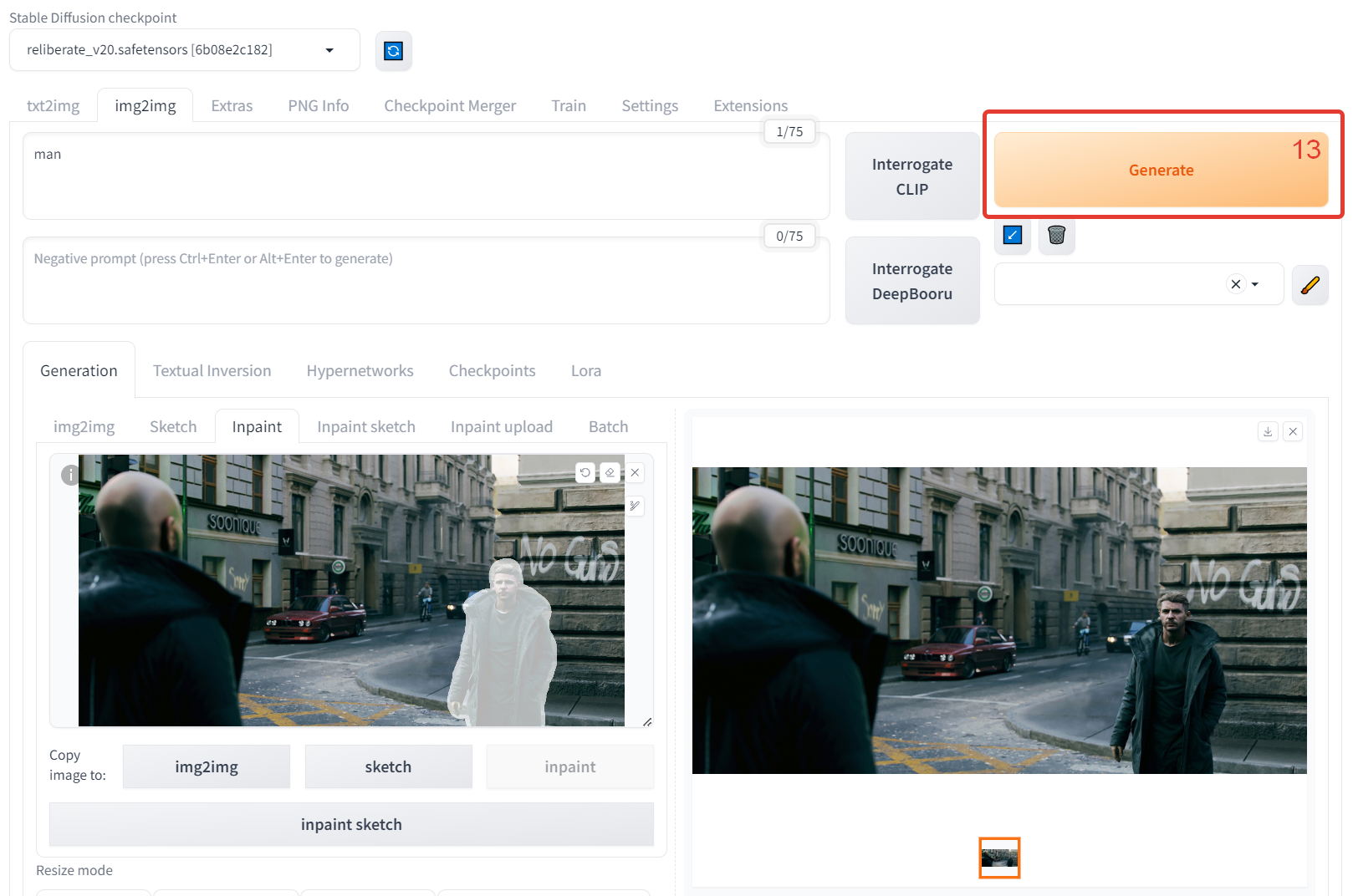Viewport: 1353px width, 896px height.
Task: Undo last inpaint mask stroke
Action: pyautogui.click(x=585, y=473)
